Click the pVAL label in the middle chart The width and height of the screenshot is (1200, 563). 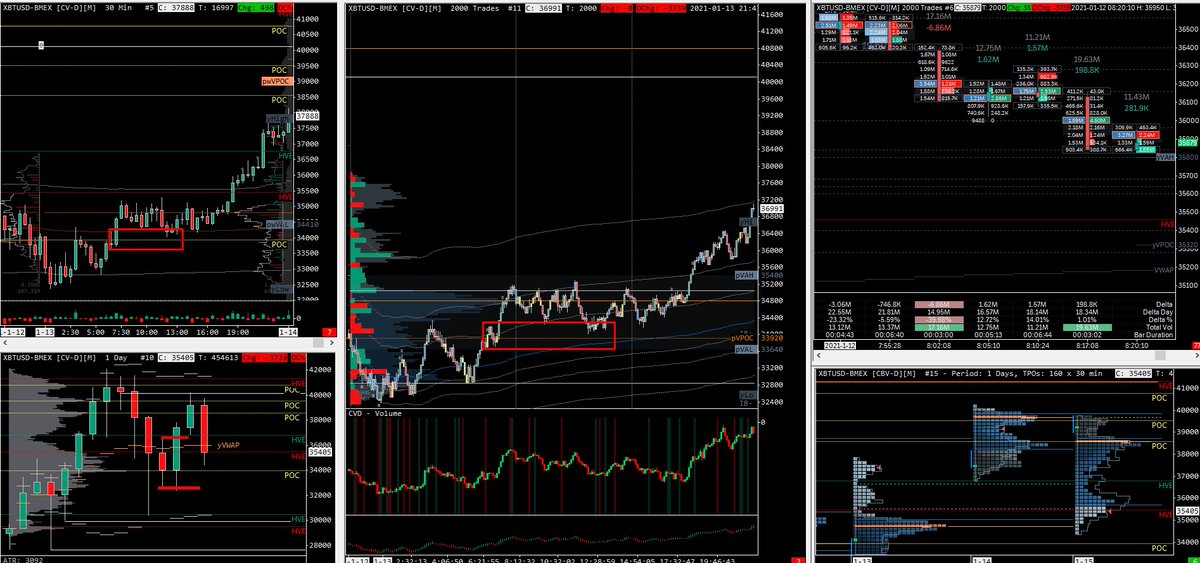744,350
